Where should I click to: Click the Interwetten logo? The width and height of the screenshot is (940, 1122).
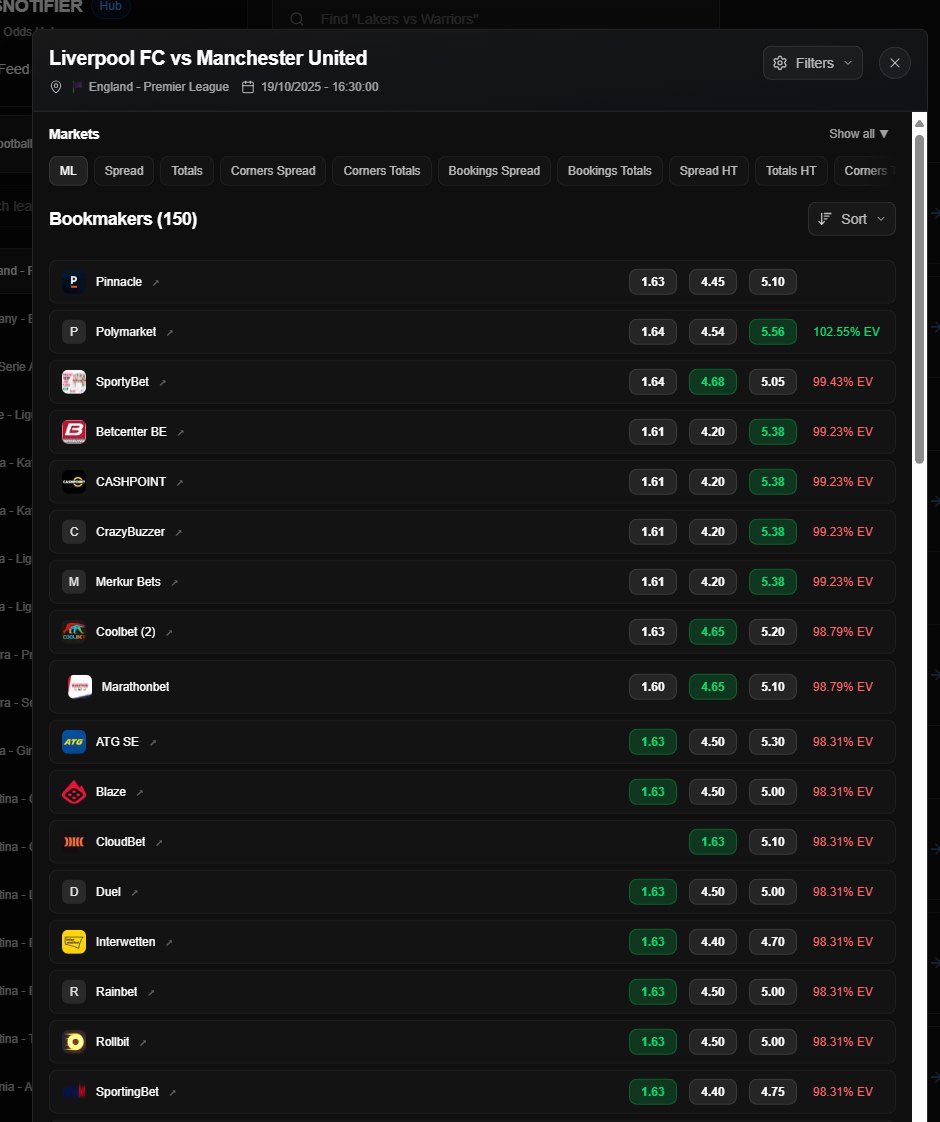pyautogui.click(x=73, y=941)
